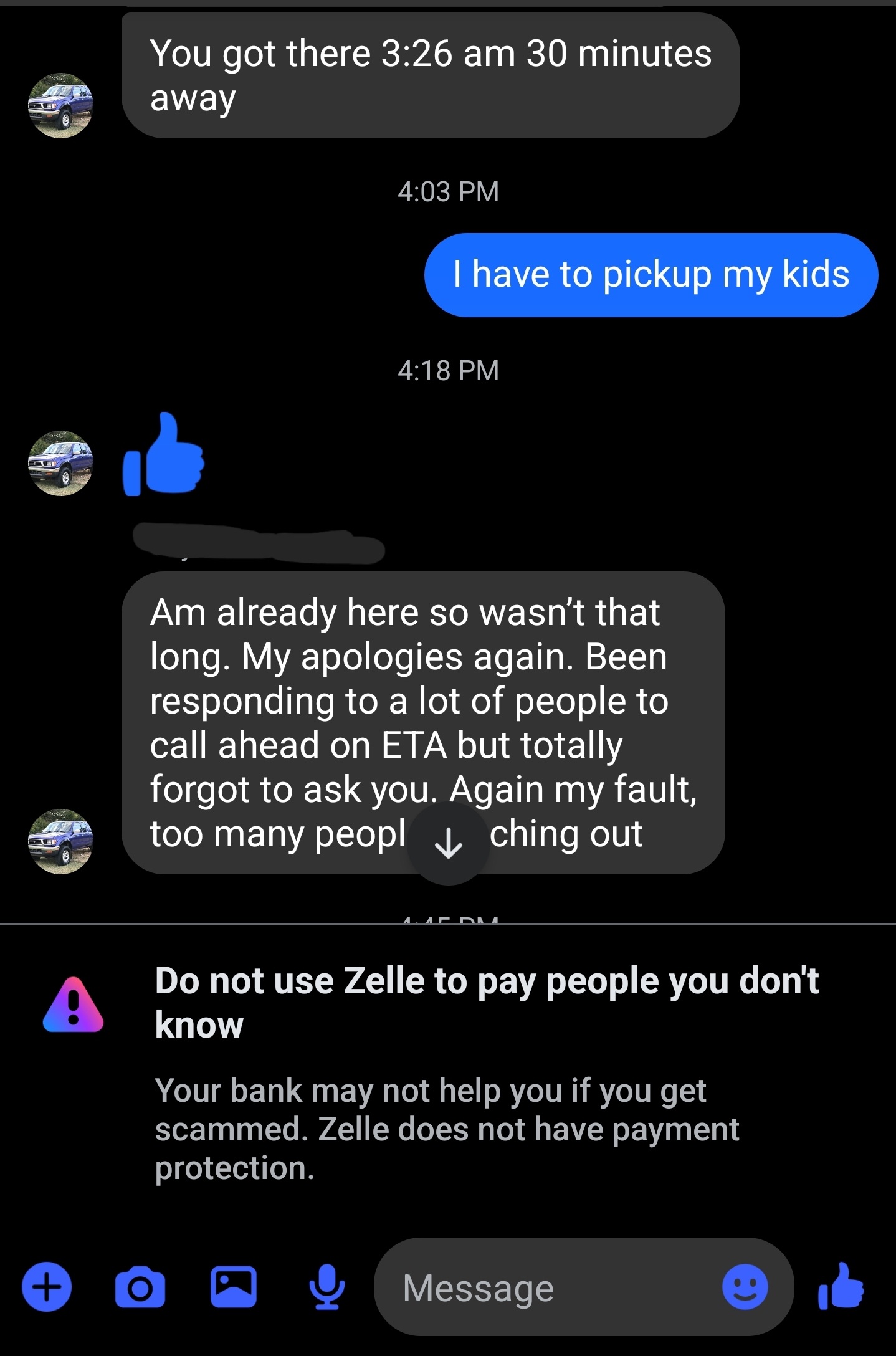Tap the truck avatar next to thumbs-up

pyautogui.click(x=60, y=463)
